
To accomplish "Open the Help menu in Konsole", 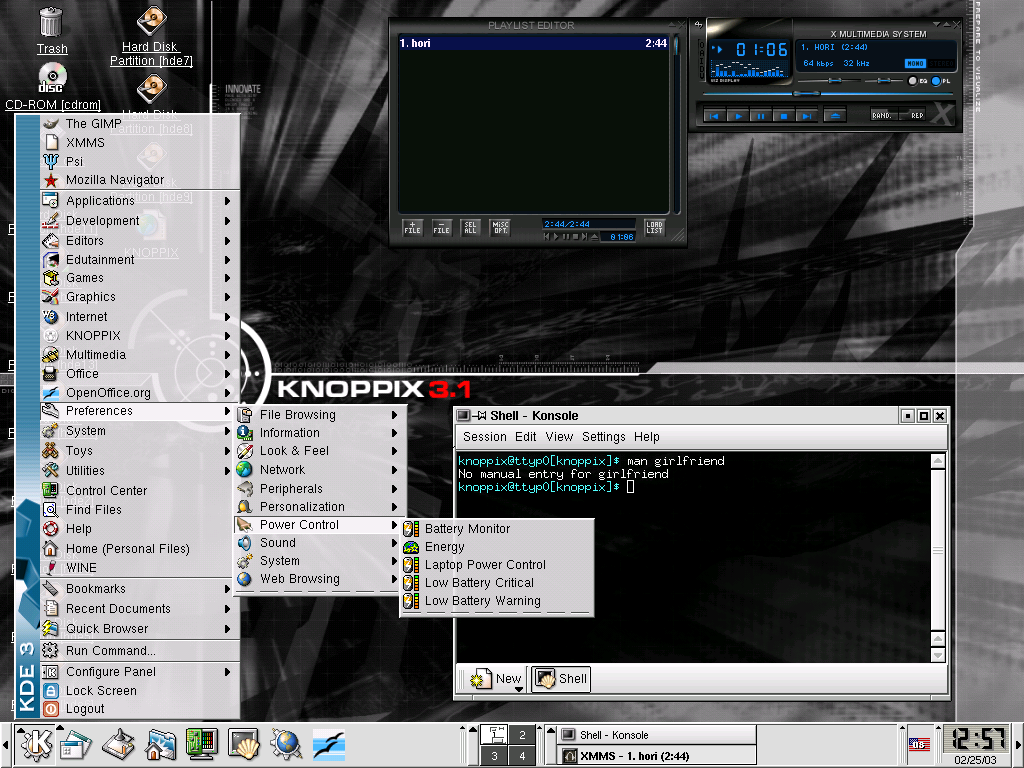I will [x=647, y=437].
